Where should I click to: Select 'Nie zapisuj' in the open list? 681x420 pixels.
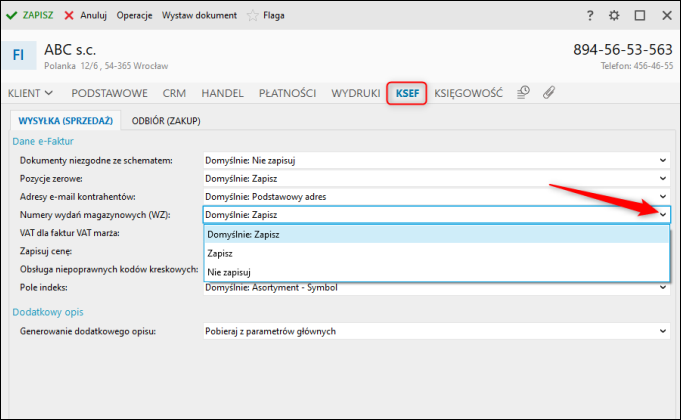click(x=228, y=272)
